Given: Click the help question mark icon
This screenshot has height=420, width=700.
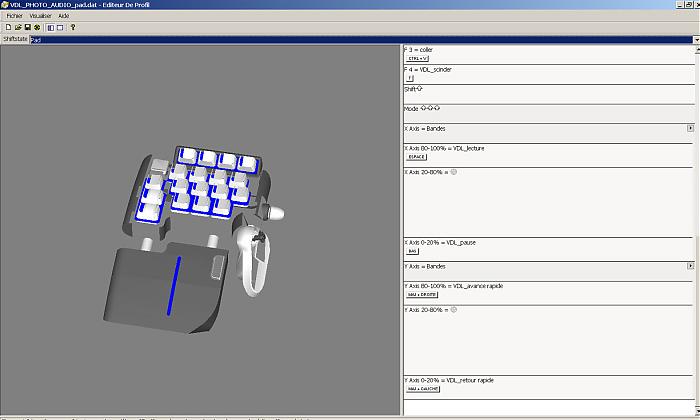Looking at the screenshot, I should [73, 28].
